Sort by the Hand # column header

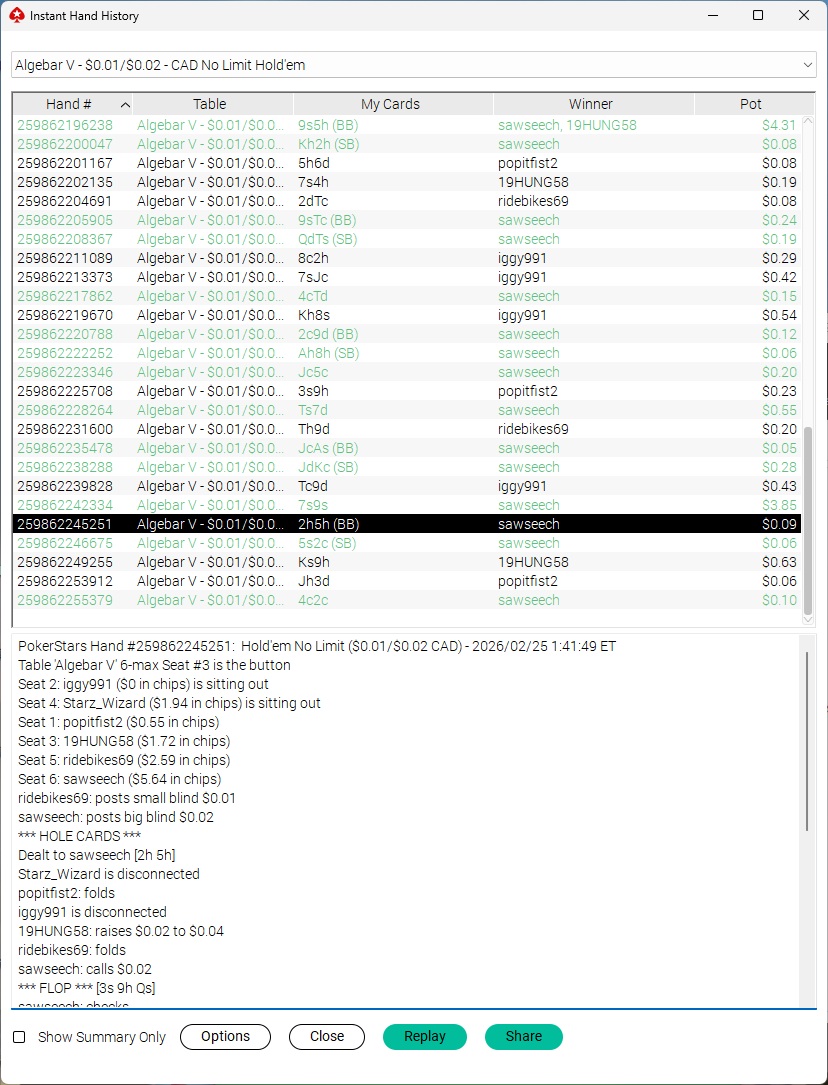(73, 104)
